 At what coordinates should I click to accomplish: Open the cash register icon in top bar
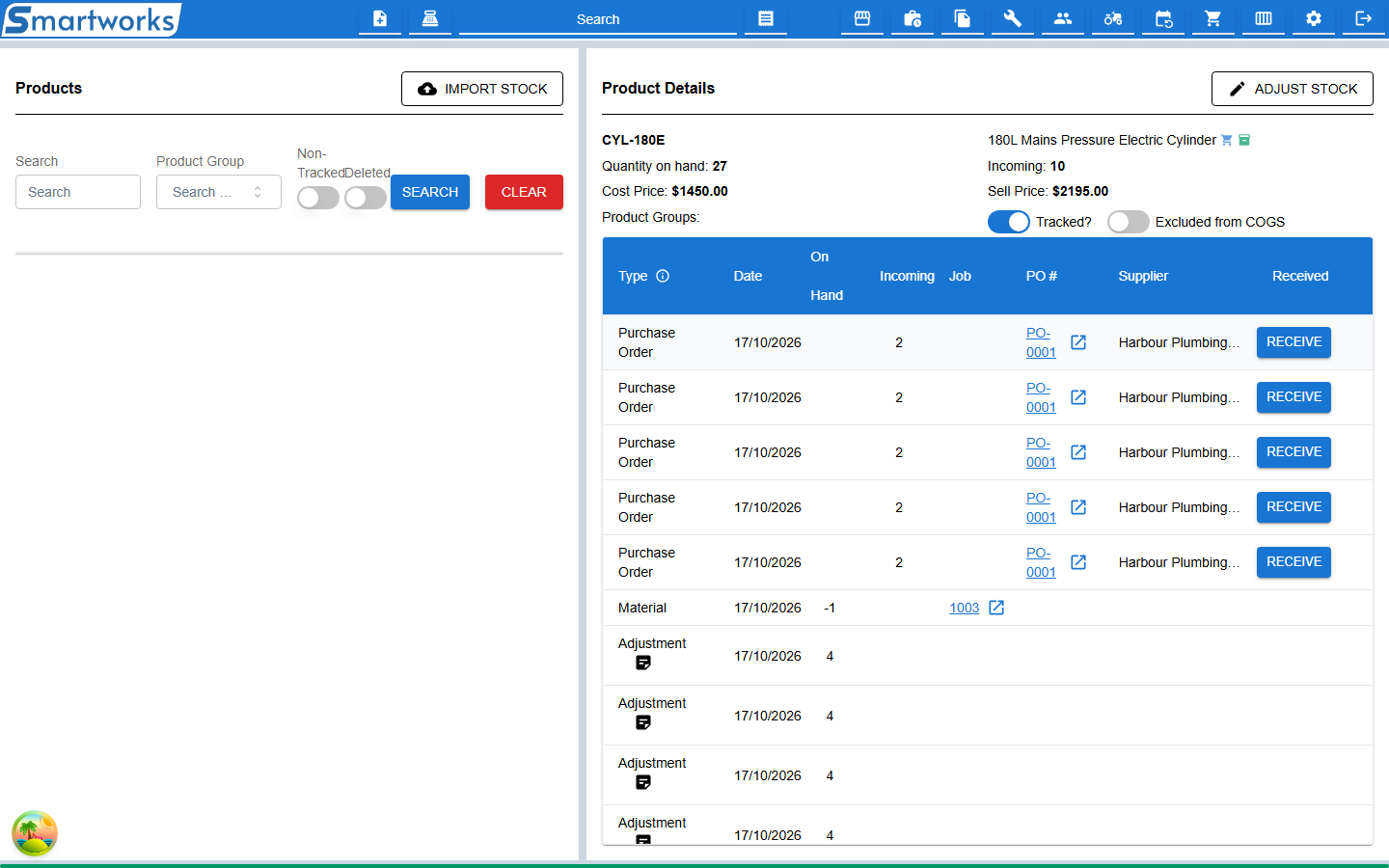tap(430, 18)
